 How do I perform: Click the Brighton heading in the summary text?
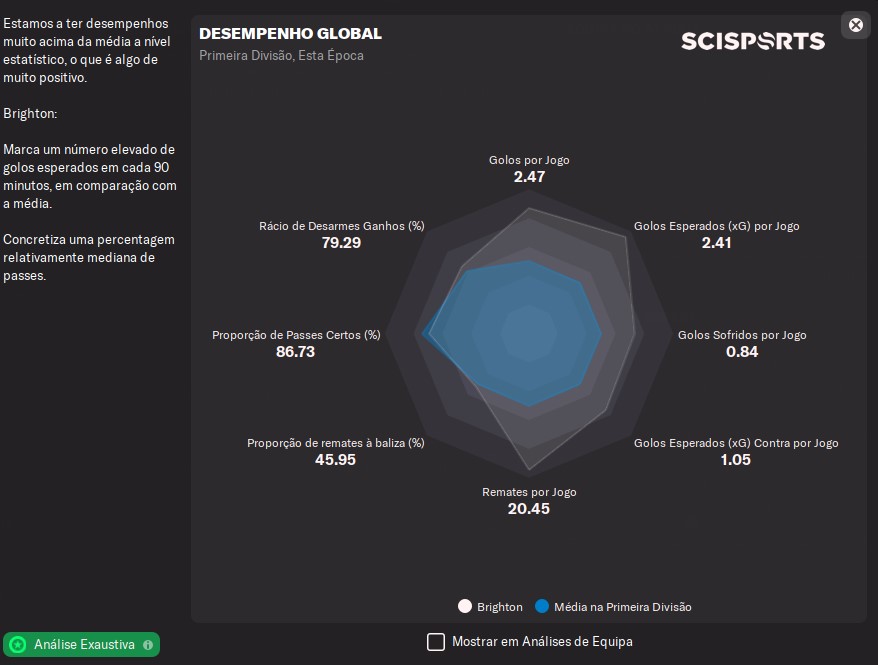point(30,113)
